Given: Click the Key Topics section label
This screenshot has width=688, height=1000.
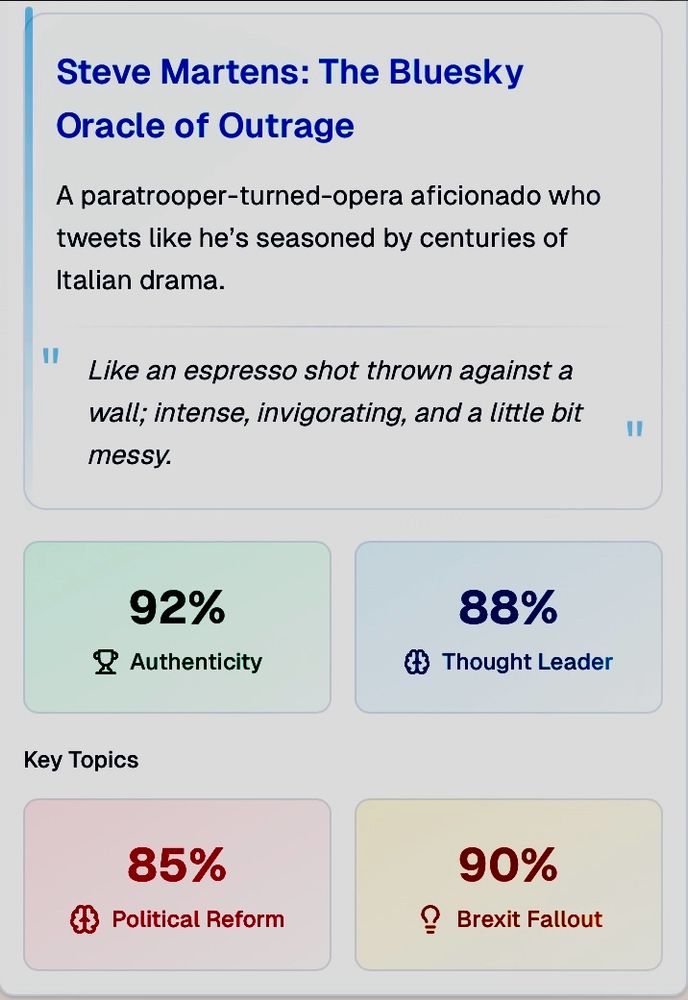Looking at the screenshot, I should point(81,760).
